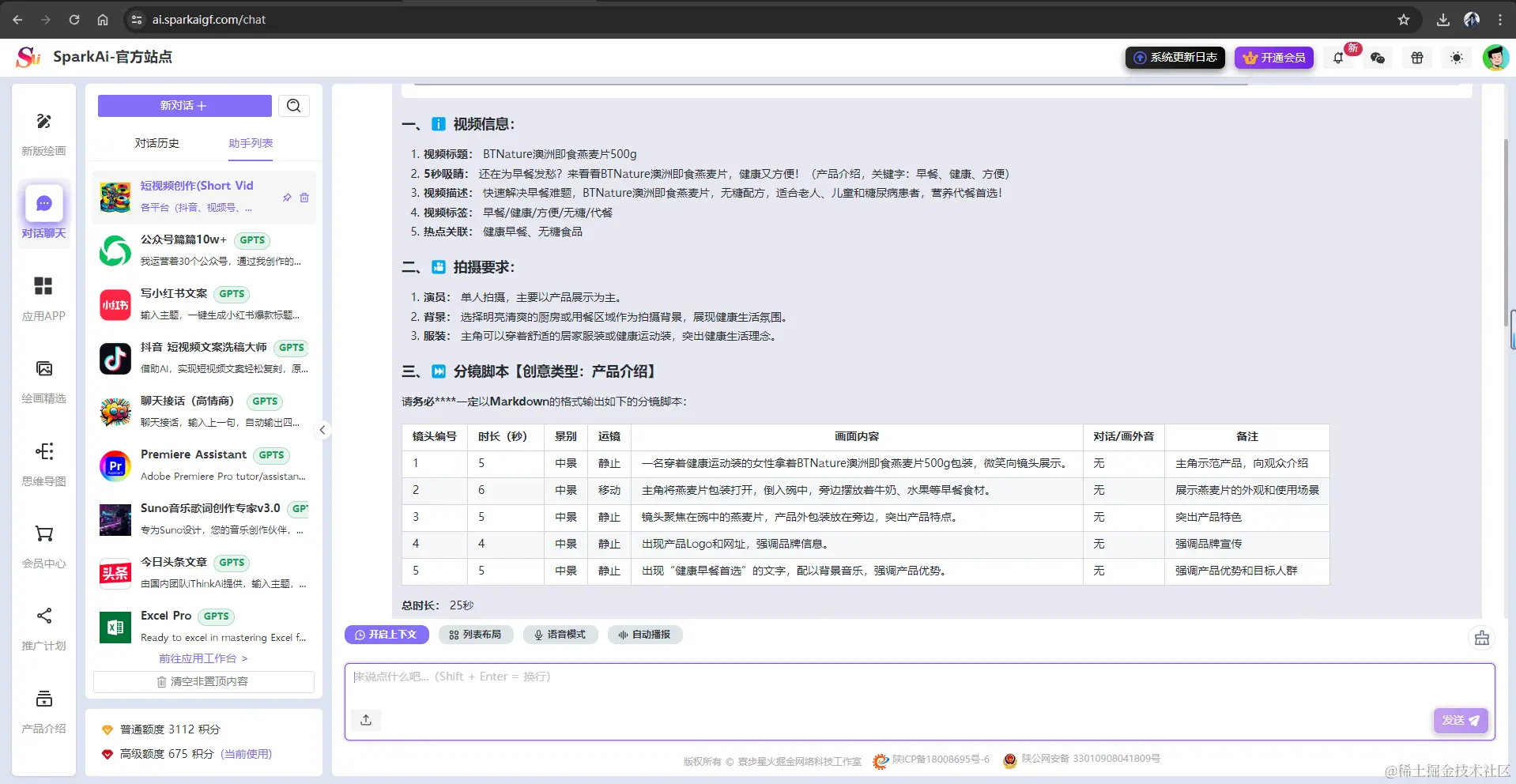Open the 新版绘画 drawing section in sidebar
This screenshot has width=1516, height=784.
pos(43,133)
